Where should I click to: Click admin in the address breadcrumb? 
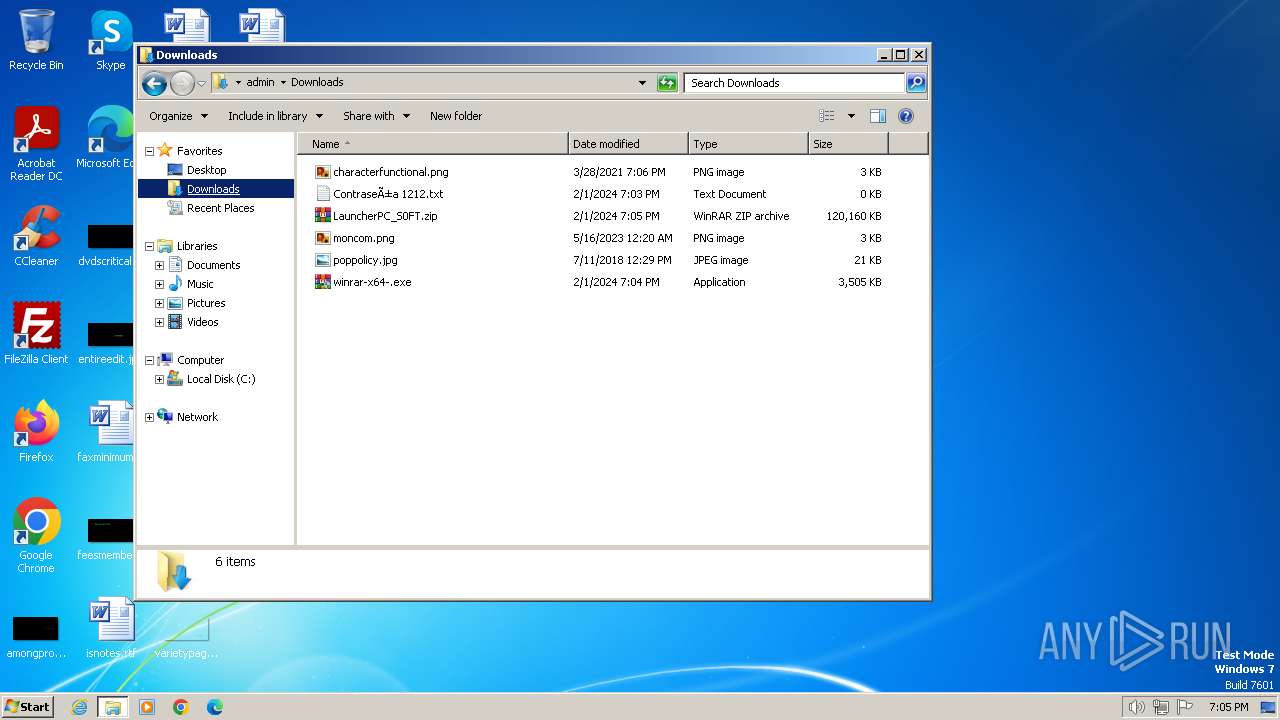pyautogui.click(x=260, y=83)
